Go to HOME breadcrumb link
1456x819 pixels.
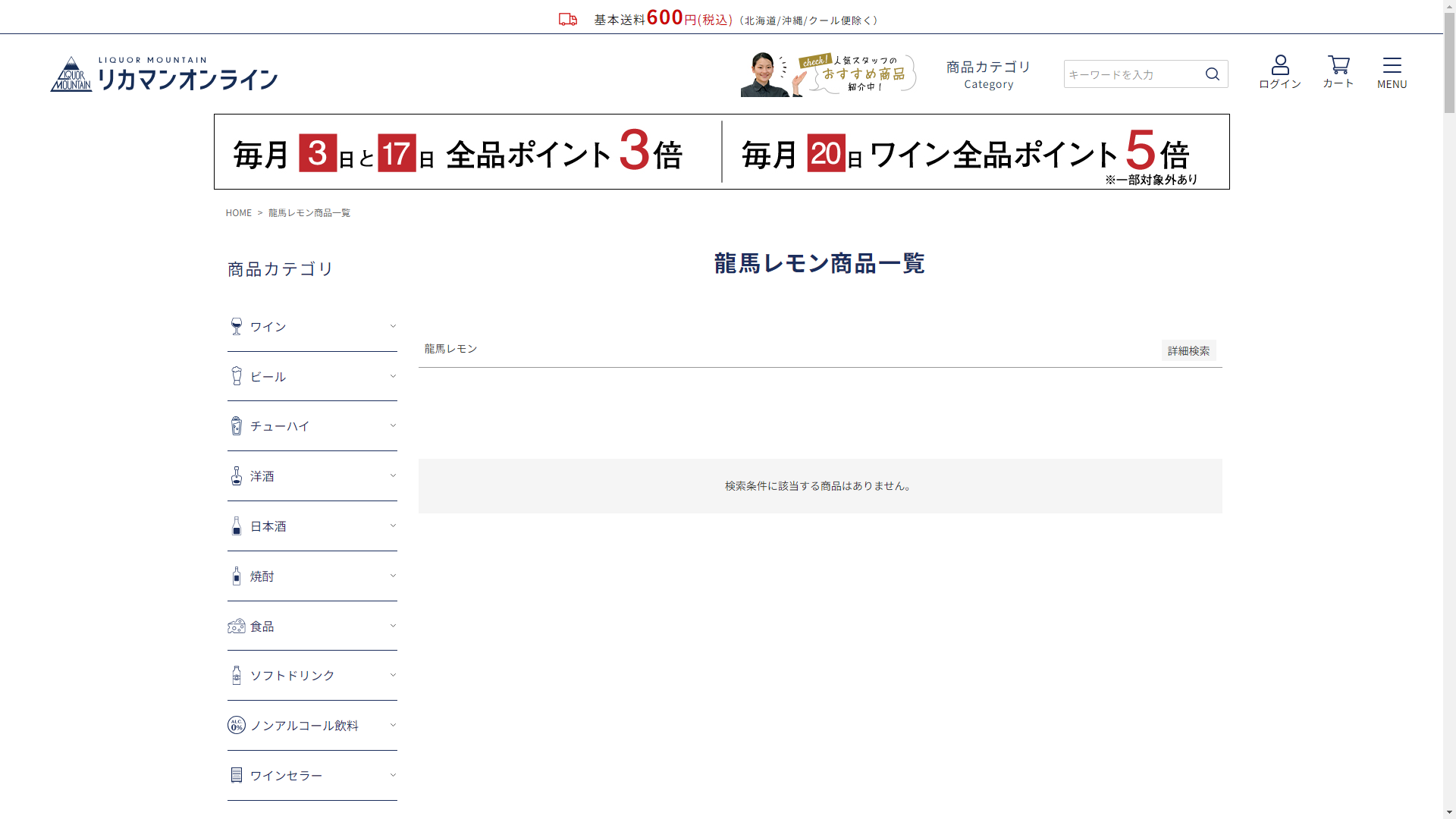(x=238, y=213)
